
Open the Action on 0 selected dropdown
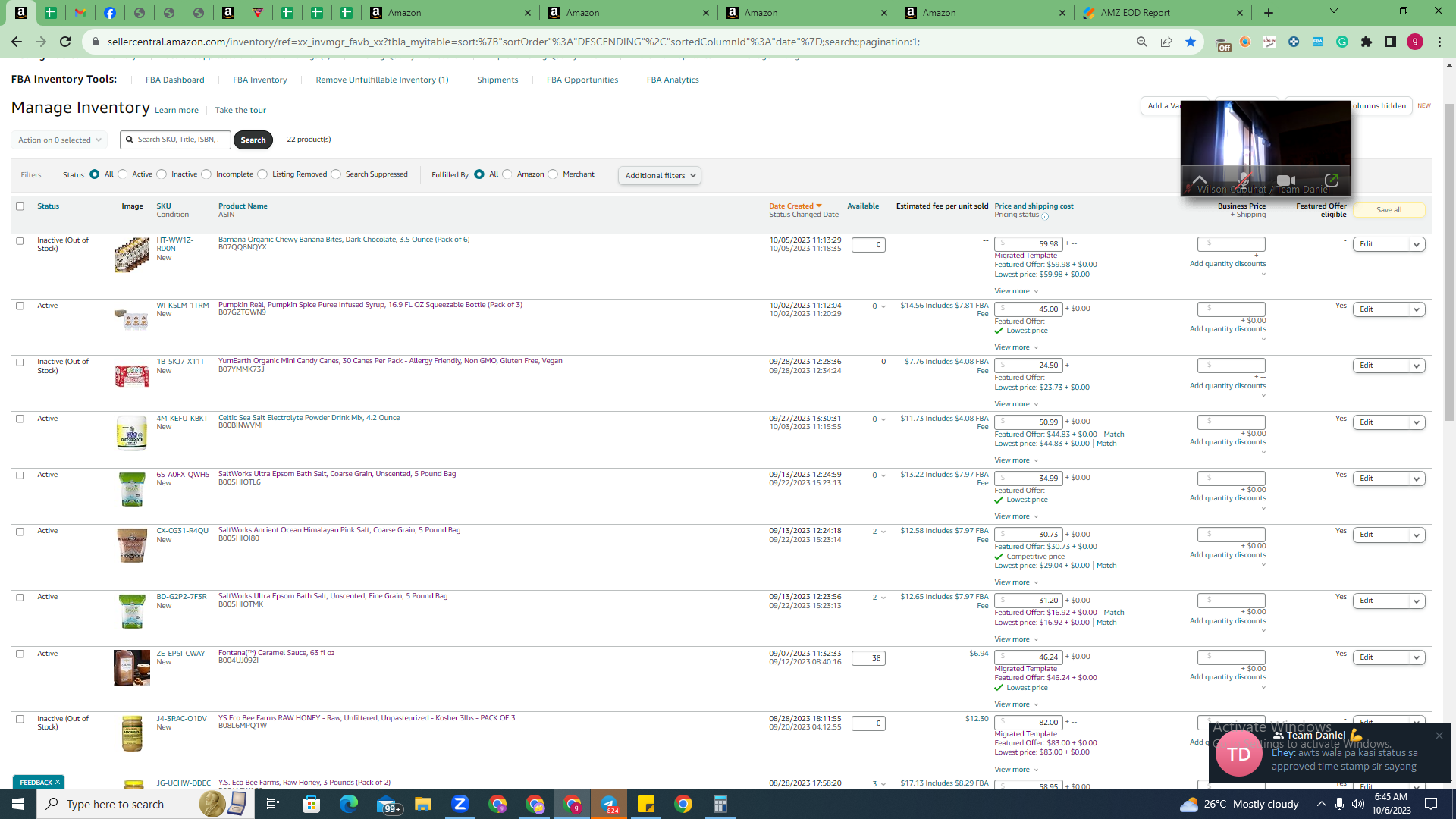(59, 140)
